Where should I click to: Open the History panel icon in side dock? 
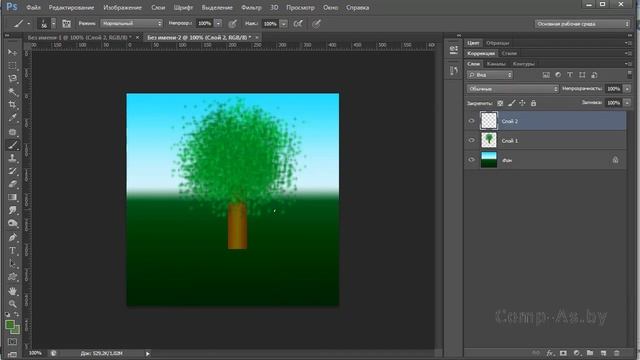(453, 71)
